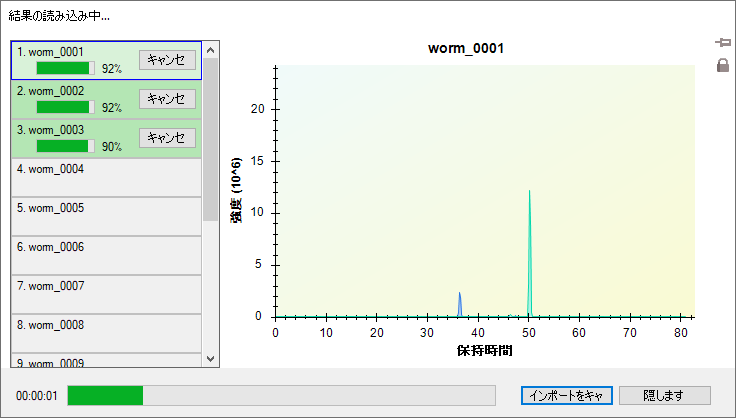Click worm_0002 progress bar at 92%
Viewport: 736px width, 418px height.
point(66,107)
